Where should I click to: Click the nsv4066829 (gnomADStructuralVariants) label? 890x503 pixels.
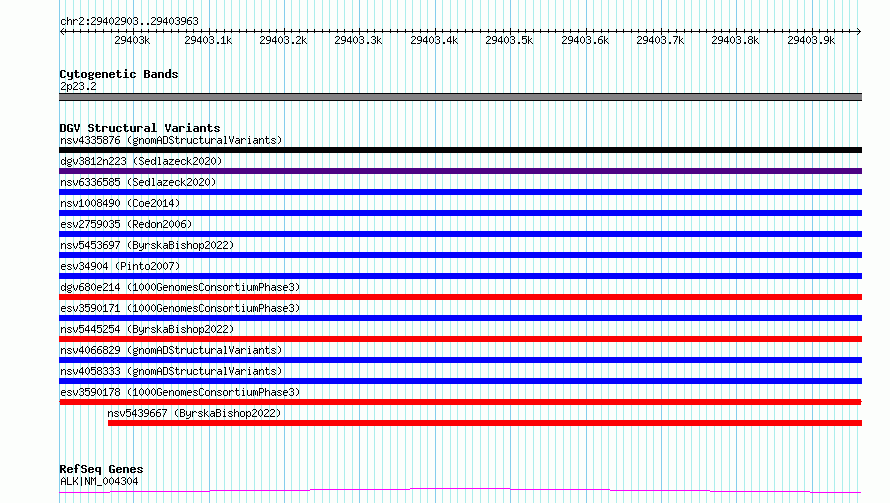(171, 350)
